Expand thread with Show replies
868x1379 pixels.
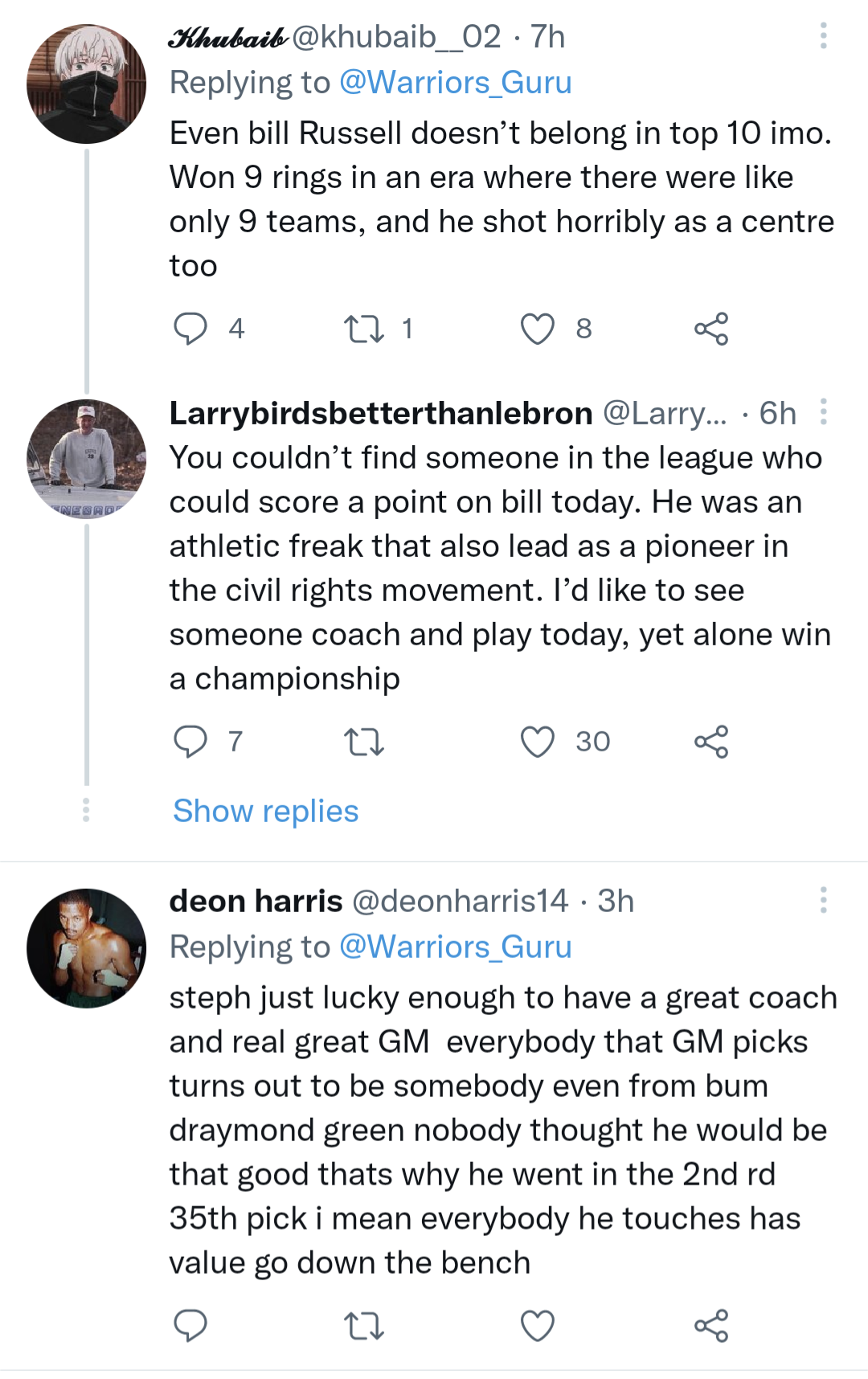[x=266, y=811]
